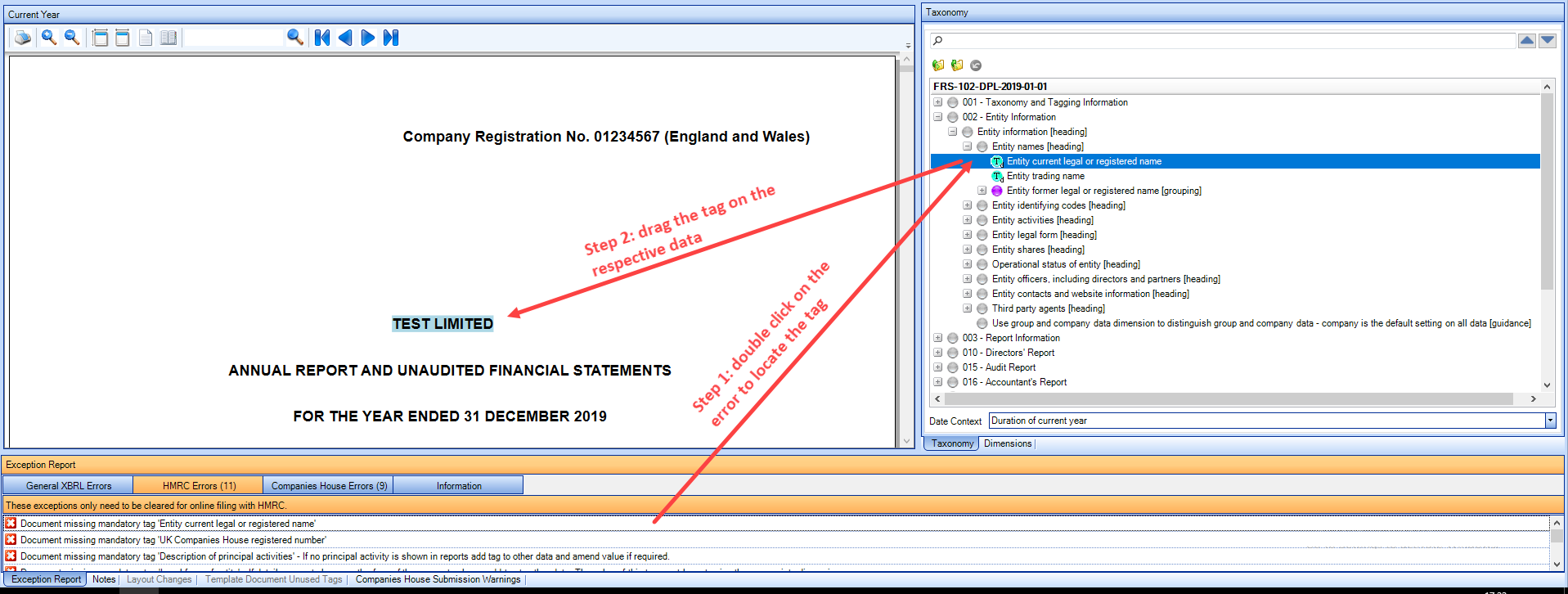Expand the 010 - Directors' Report node

point(938,353)
